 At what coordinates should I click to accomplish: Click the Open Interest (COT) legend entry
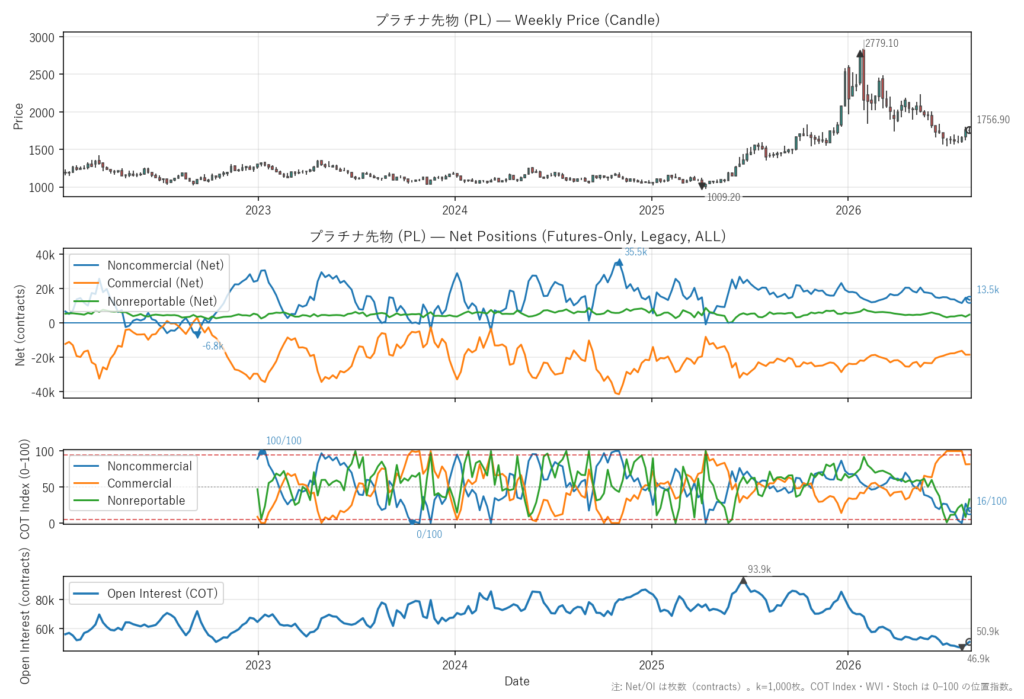coord(146,593)
